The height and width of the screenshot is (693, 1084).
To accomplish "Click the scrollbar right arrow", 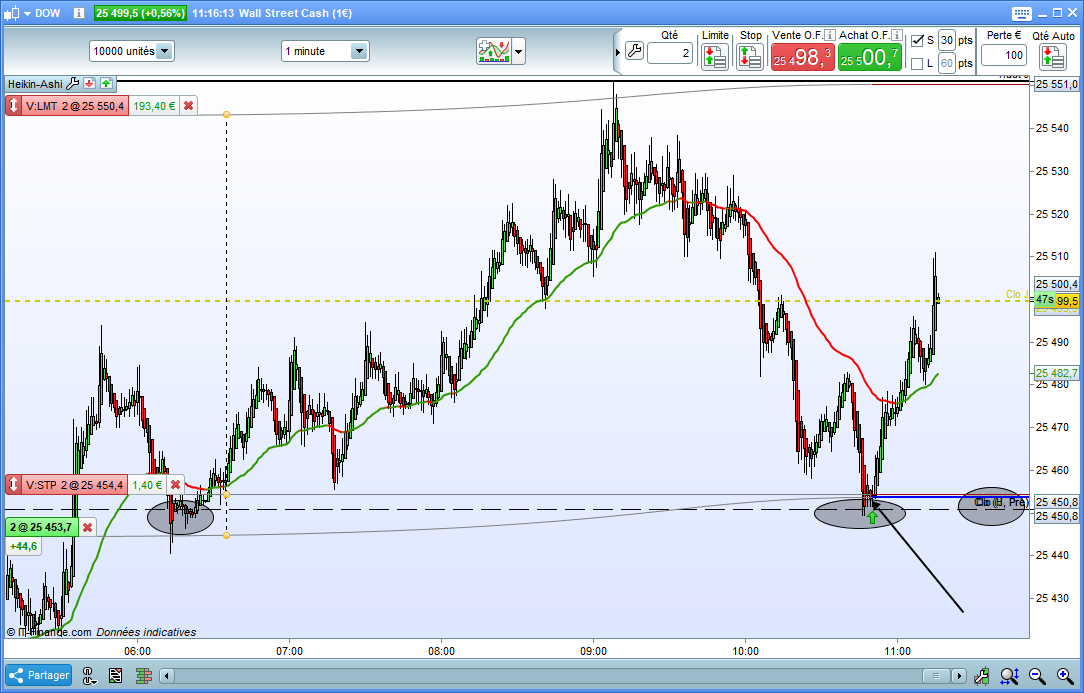I will click(958, 676).
